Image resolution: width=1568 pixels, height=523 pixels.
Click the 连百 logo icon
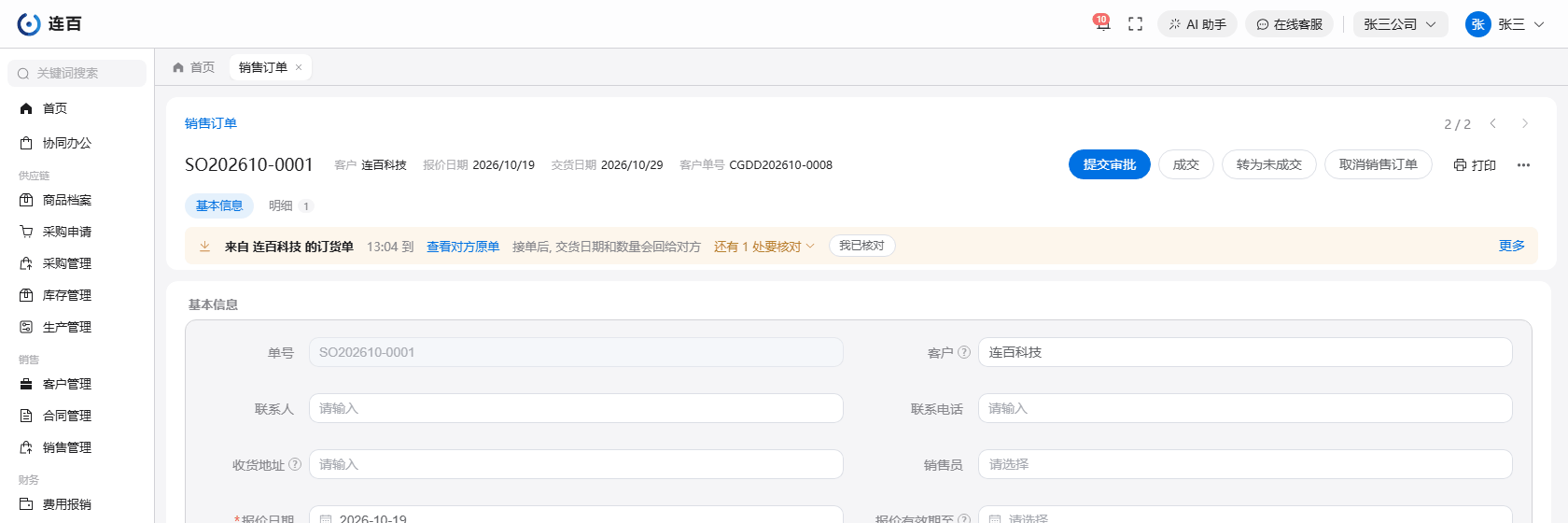point(29,24)
